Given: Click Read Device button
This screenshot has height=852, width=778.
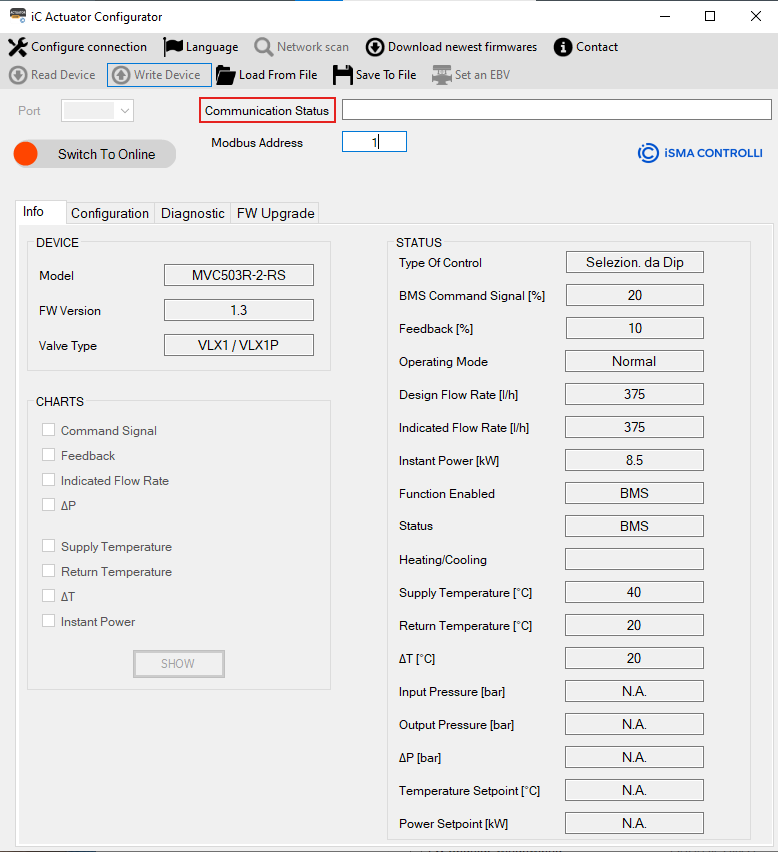Looking at the screenshot, I should [52, 75].
